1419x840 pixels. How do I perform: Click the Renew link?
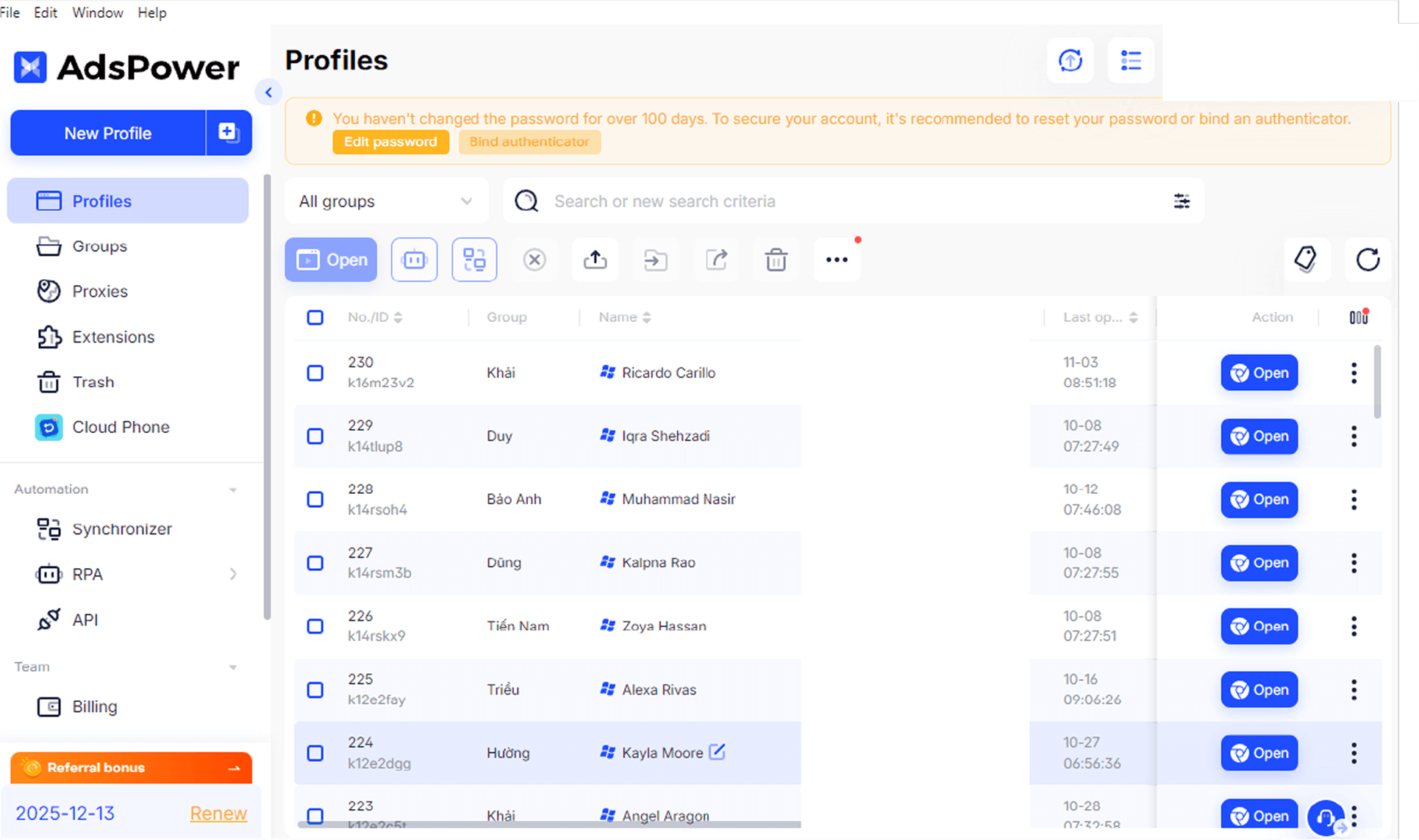click(218, 814)
